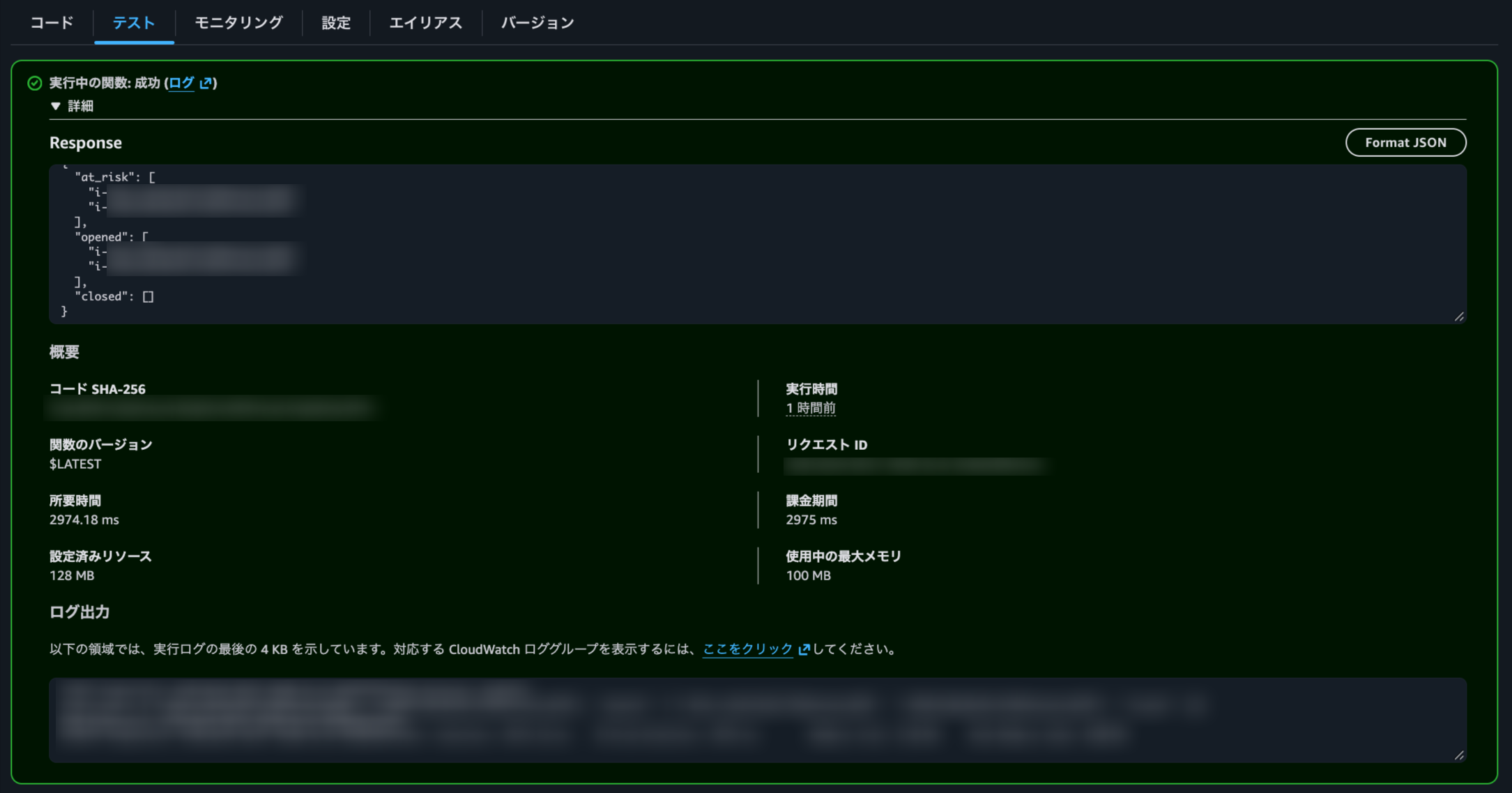Open the external link icon beside ログ
Image resolution: width=1512 pixels, height=793 pixels.
coord(206,83)
